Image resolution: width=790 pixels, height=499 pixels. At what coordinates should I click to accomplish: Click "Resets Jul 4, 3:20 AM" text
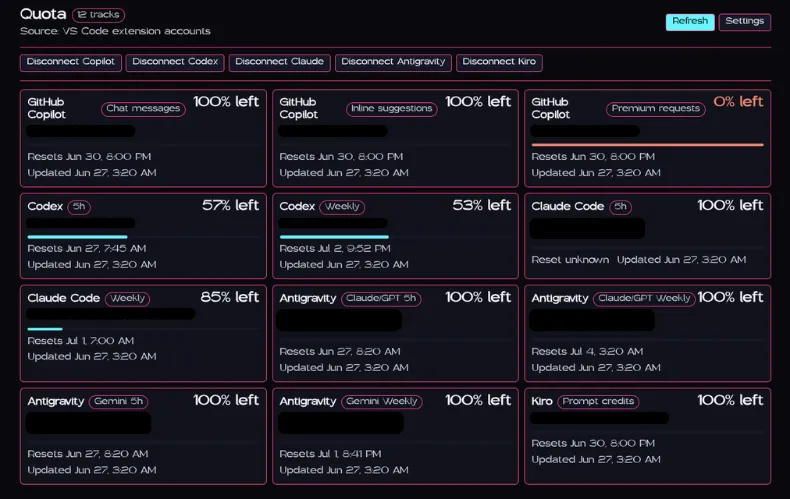[587, 351]
